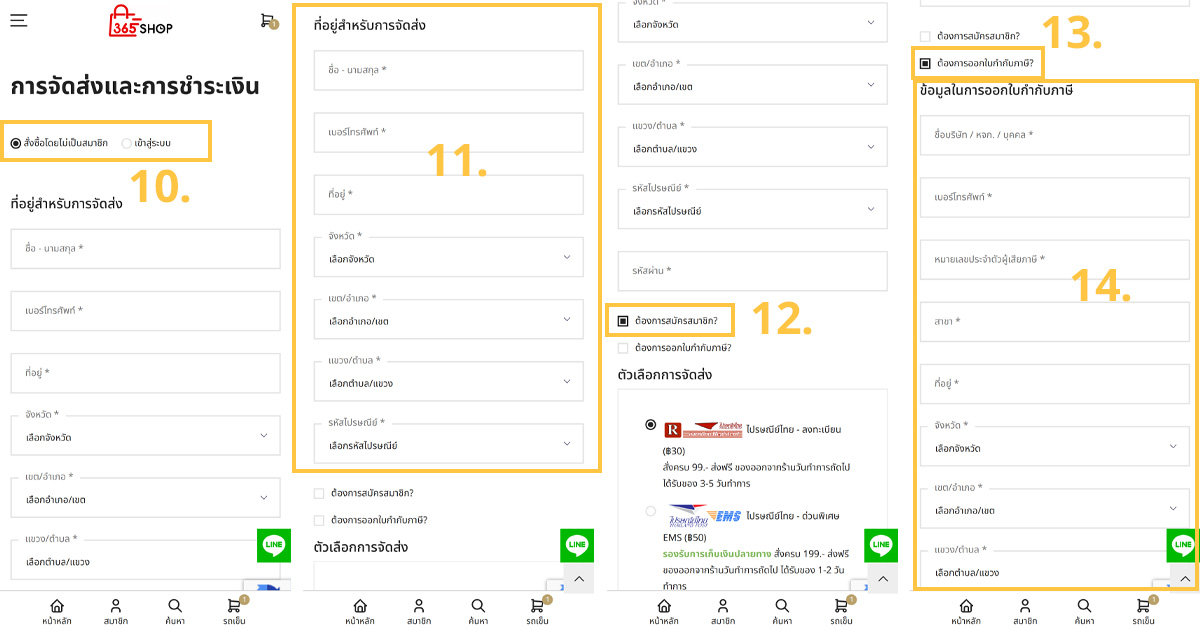Open the รหัสไปรษณีย์ dropdown above the password field
1200x630 pixels.
(752, 210)
